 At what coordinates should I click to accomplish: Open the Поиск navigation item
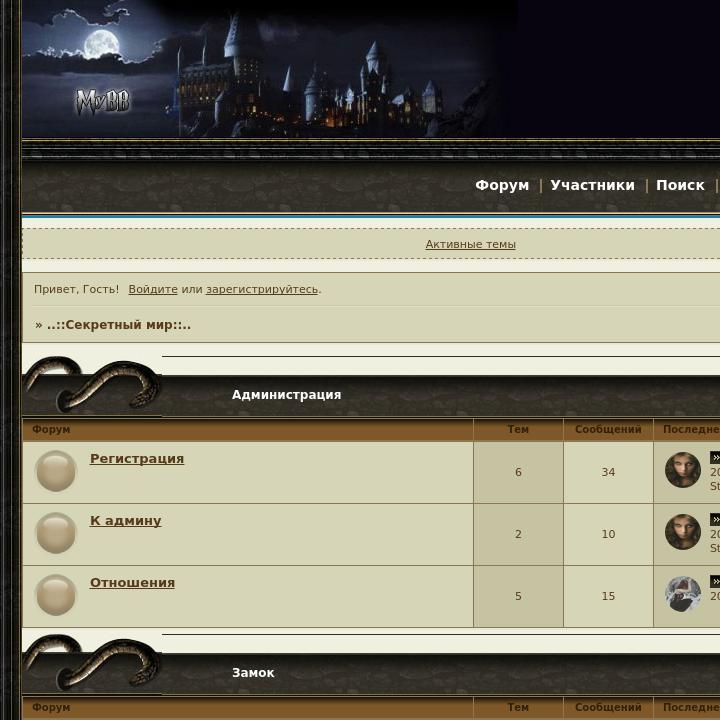point(680,185)
